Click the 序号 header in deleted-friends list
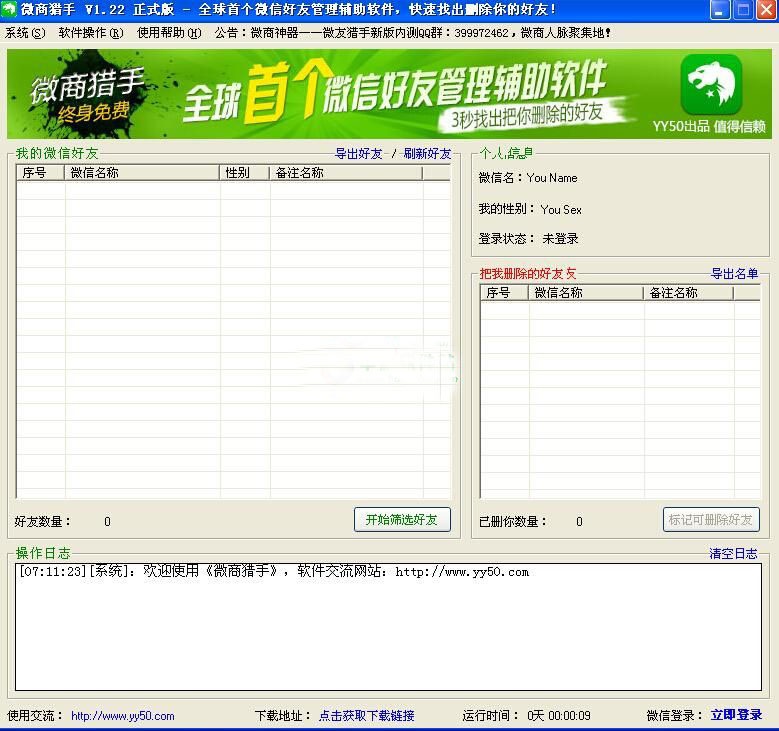This screenshot has height=731, width=779. coord(504,293)
